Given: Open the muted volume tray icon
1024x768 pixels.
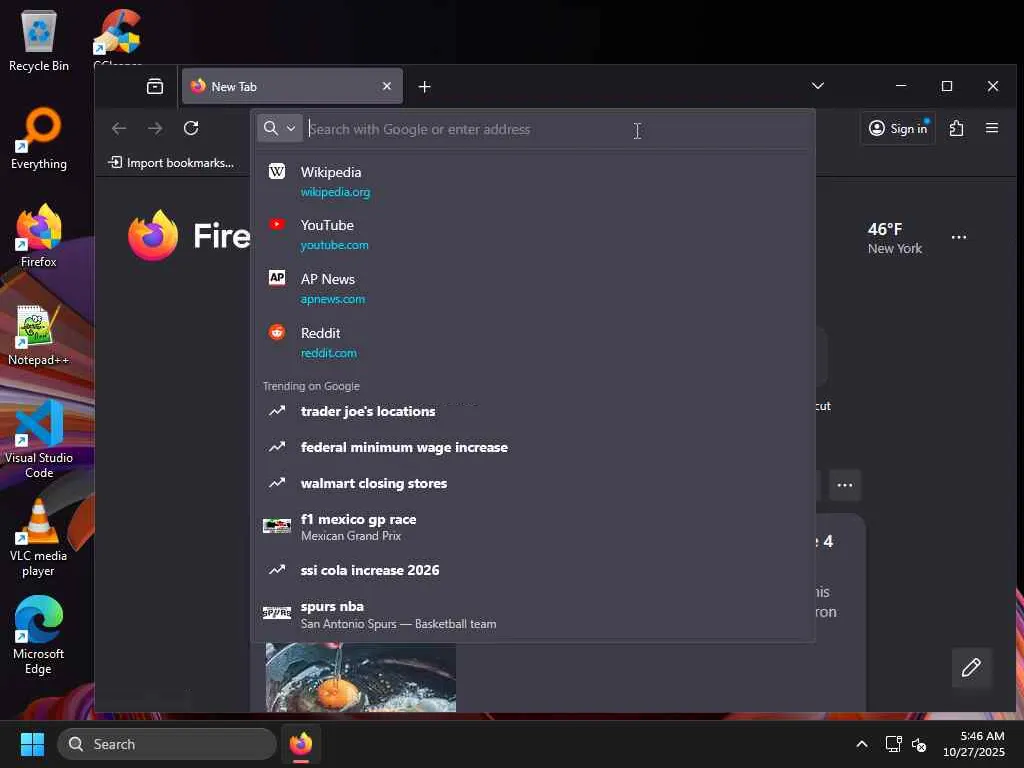Looking at the screenshot, I should (x=919, y=744).
